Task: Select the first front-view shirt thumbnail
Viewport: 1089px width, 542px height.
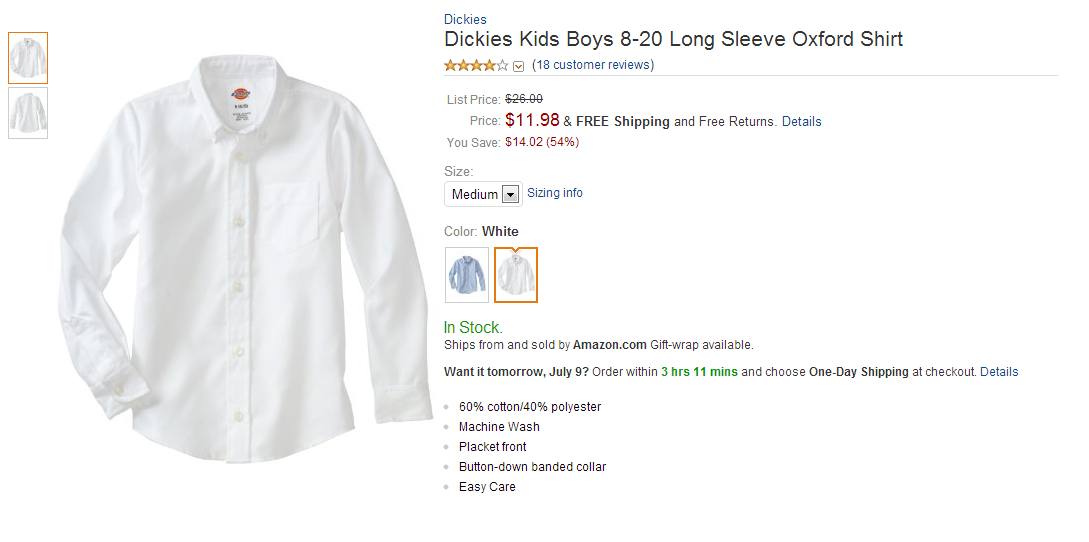Action: click(x=28, y=58)
